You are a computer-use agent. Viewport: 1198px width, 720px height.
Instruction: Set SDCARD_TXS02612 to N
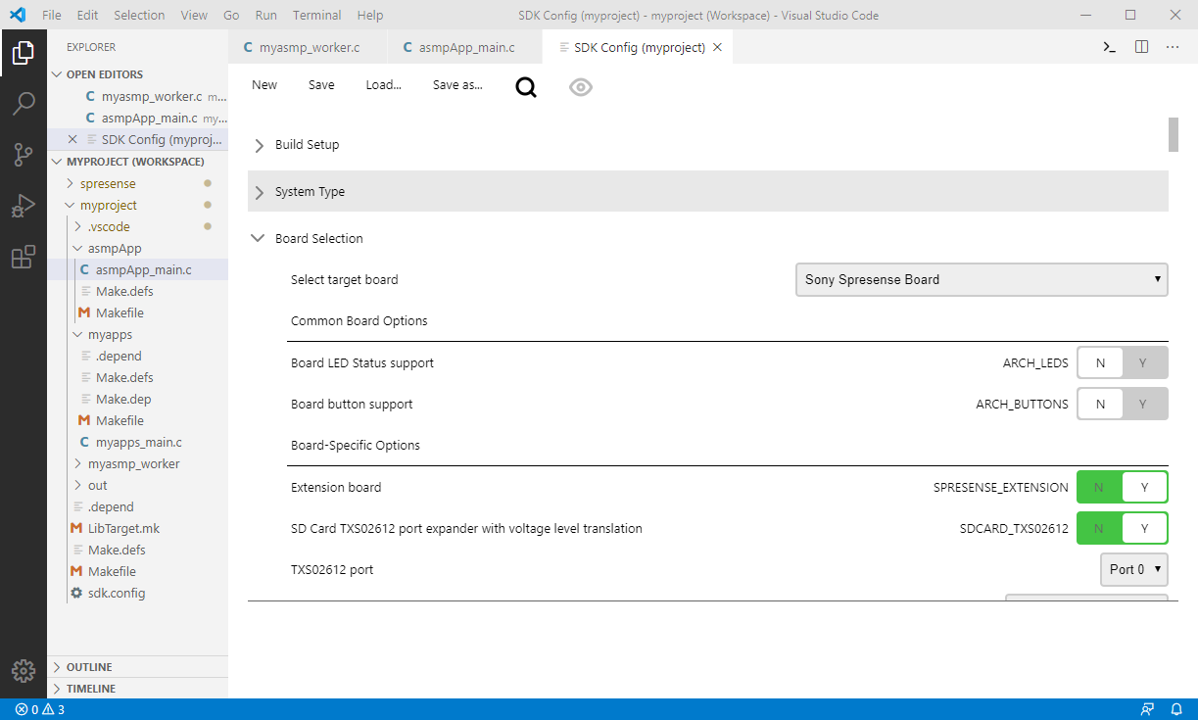[x=1099, y=529]
